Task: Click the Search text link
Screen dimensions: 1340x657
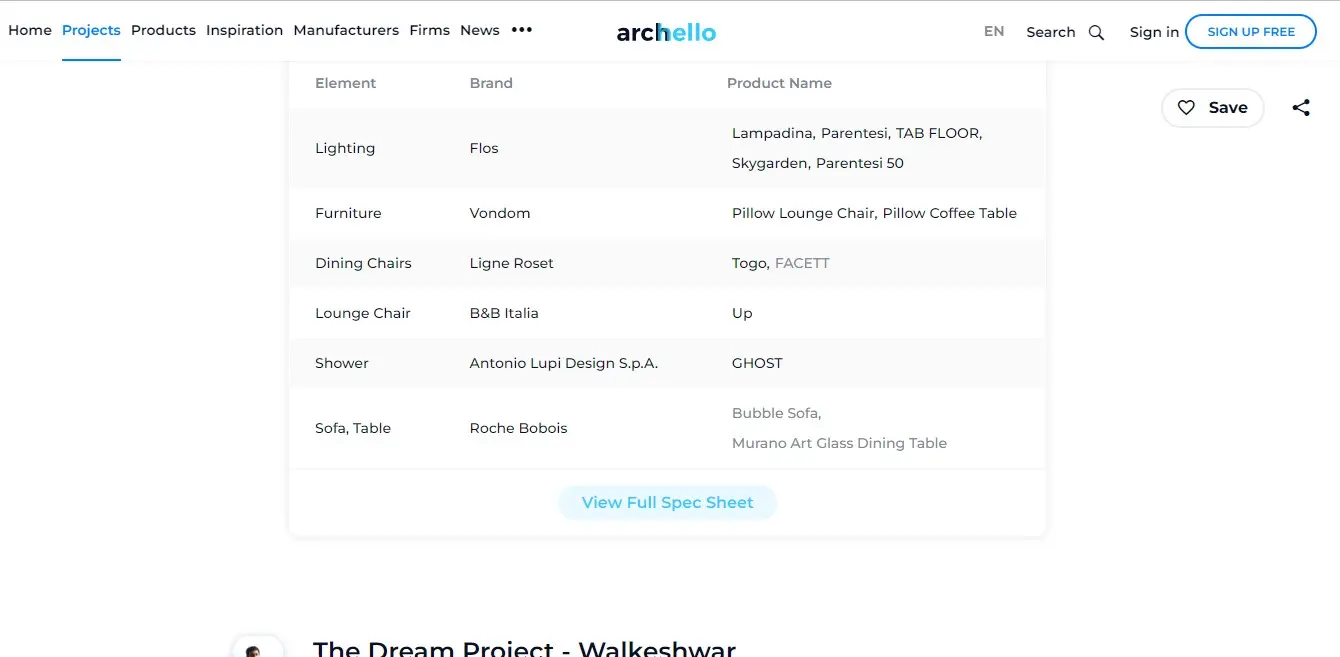Action: coord(1050,32)
